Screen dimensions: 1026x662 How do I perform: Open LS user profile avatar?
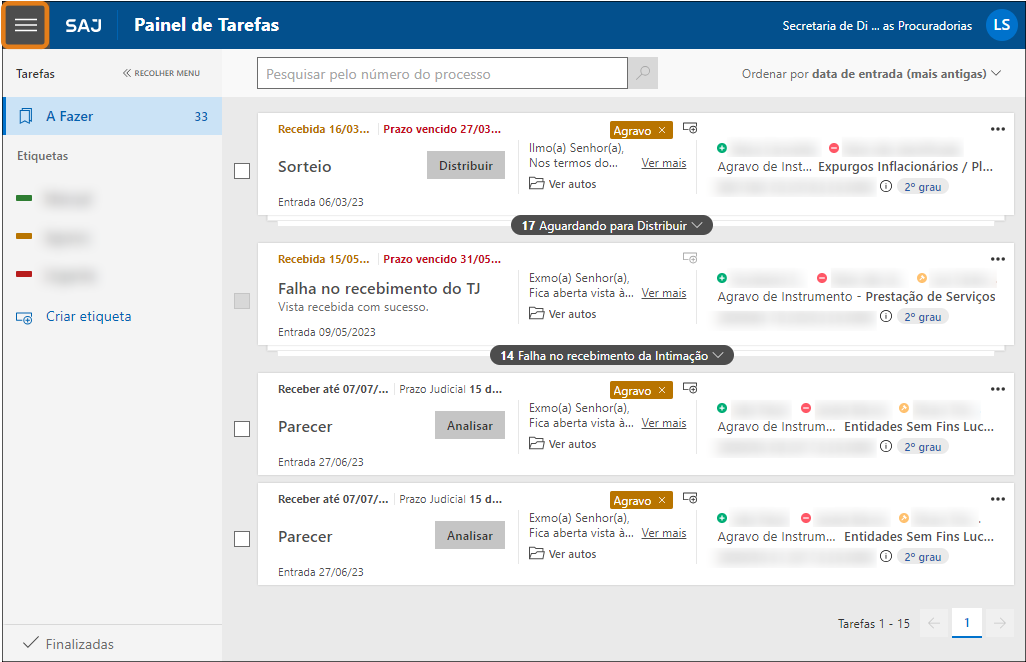coord(1000,26)
